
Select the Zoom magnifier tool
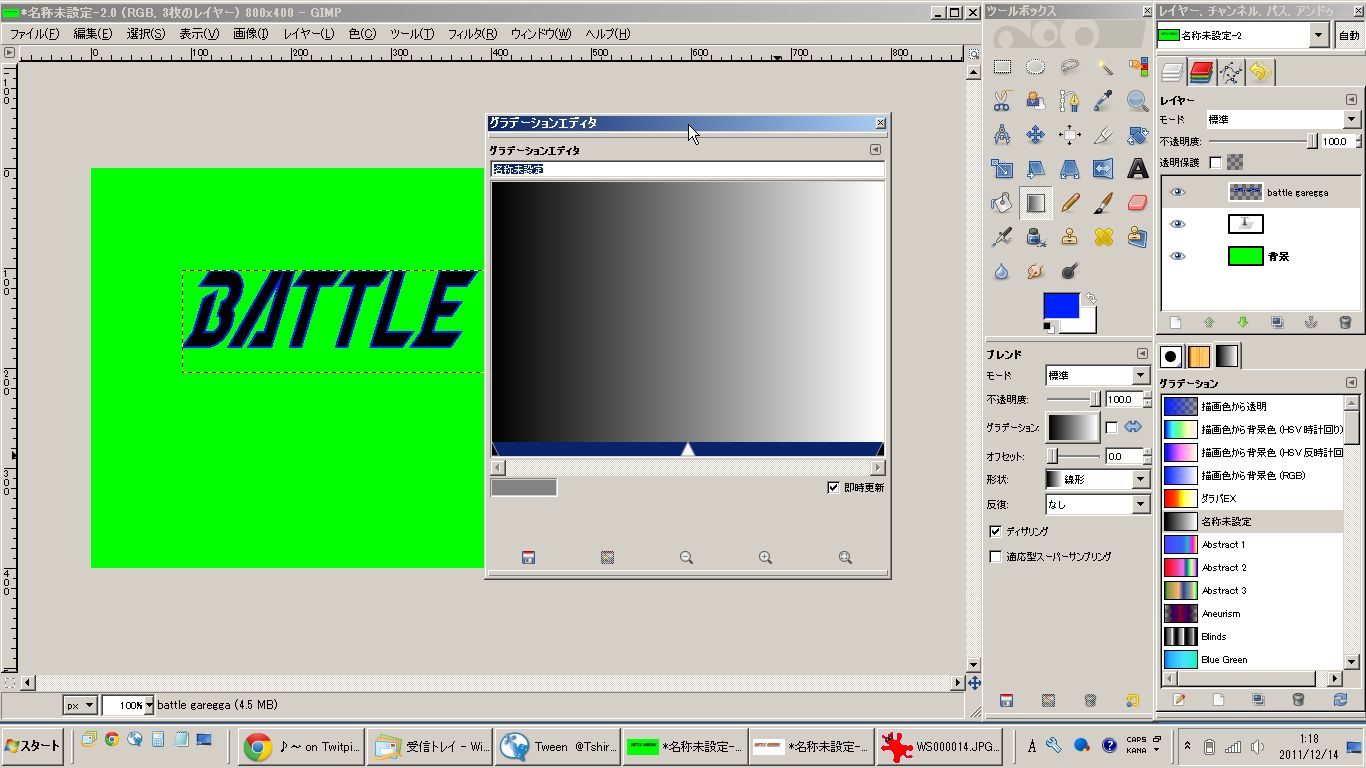tap(1138, 101)
